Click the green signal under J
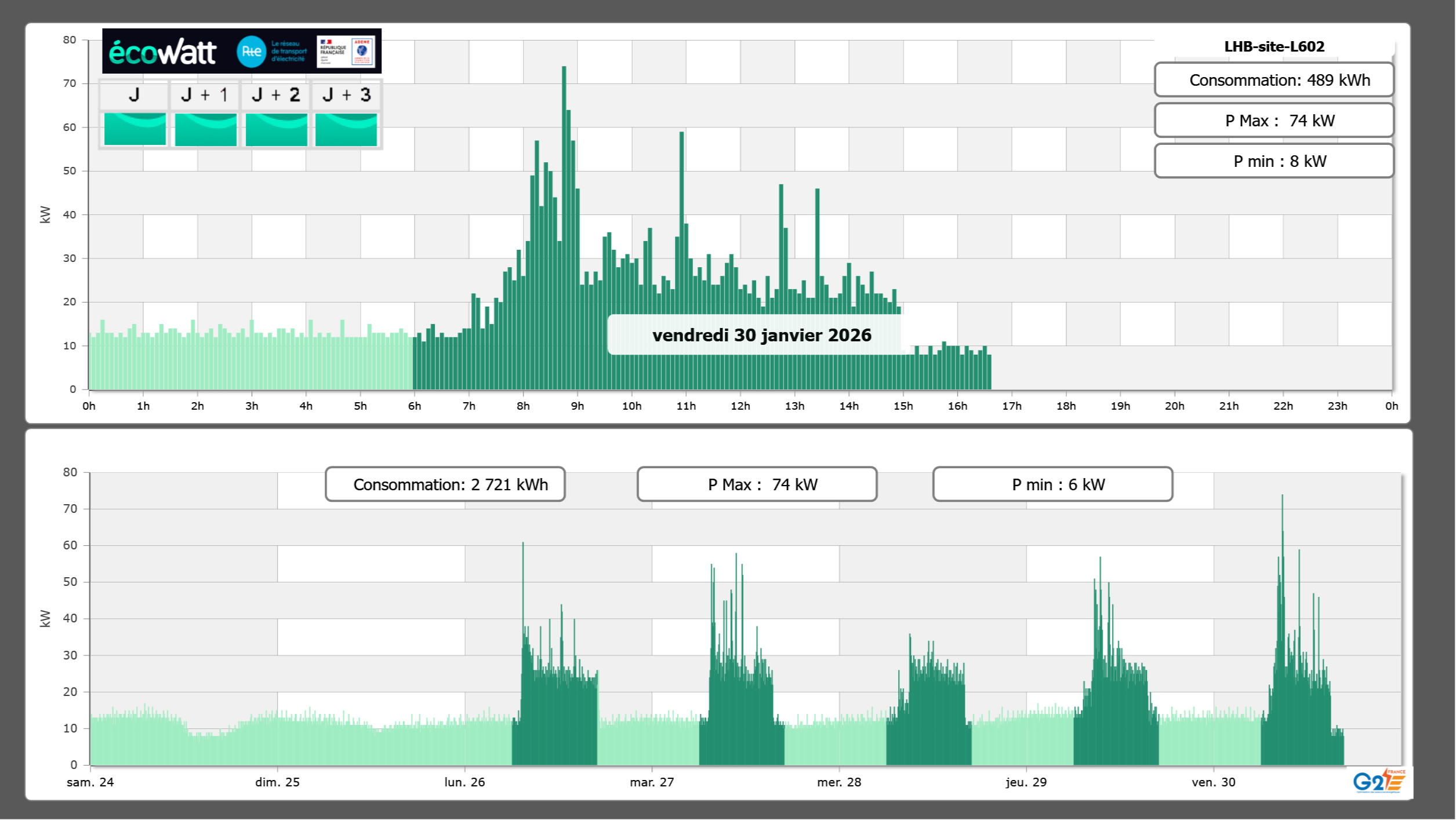 tap(135, 129)
